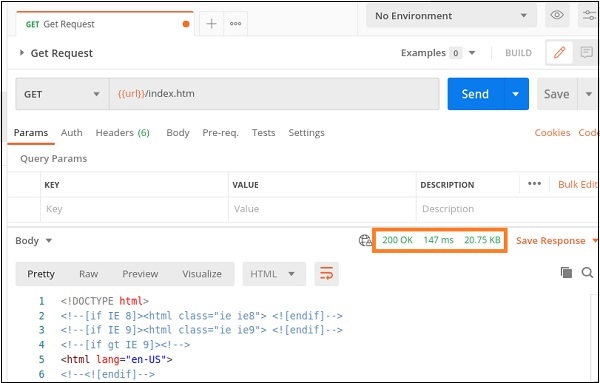Select the Preview response view
This screenshot has height=383, width=600.
point(140,274)
